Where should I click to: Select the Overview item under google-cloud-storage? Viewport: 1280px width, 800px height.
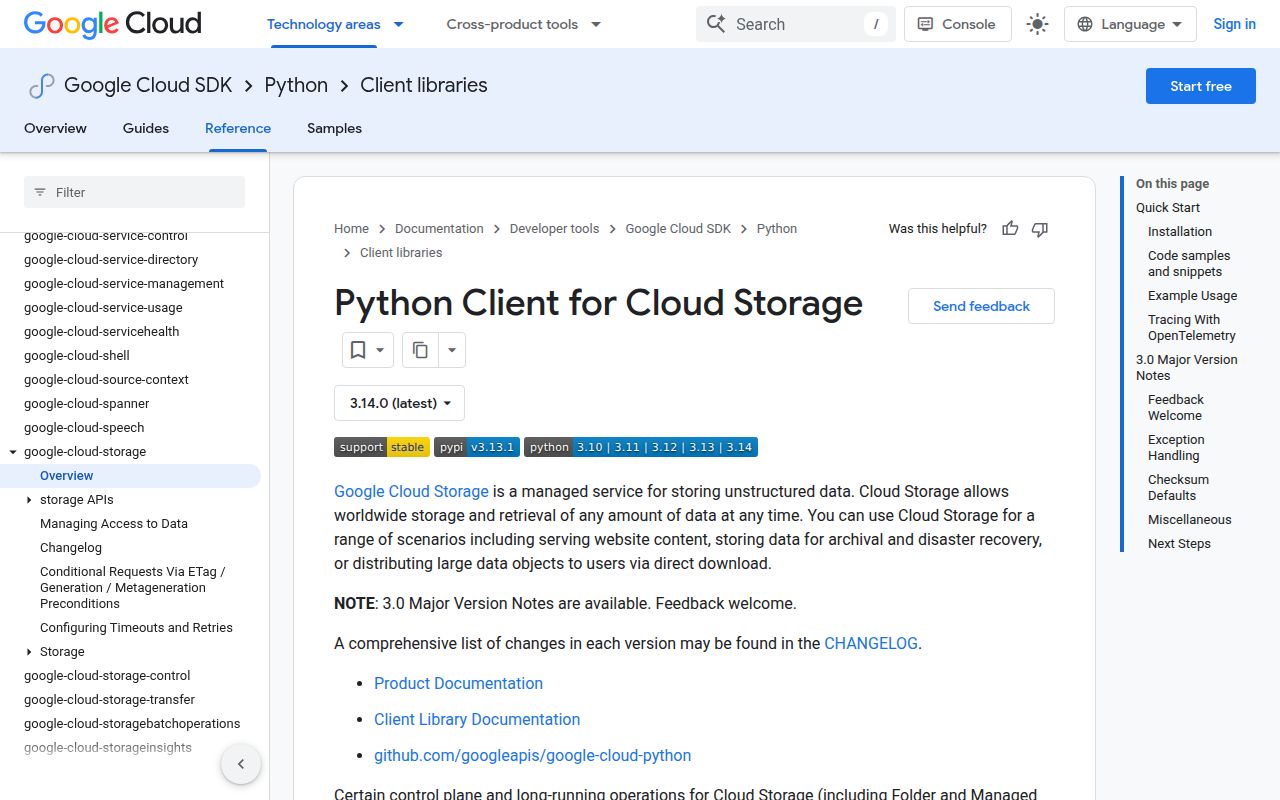click(67, 476)
